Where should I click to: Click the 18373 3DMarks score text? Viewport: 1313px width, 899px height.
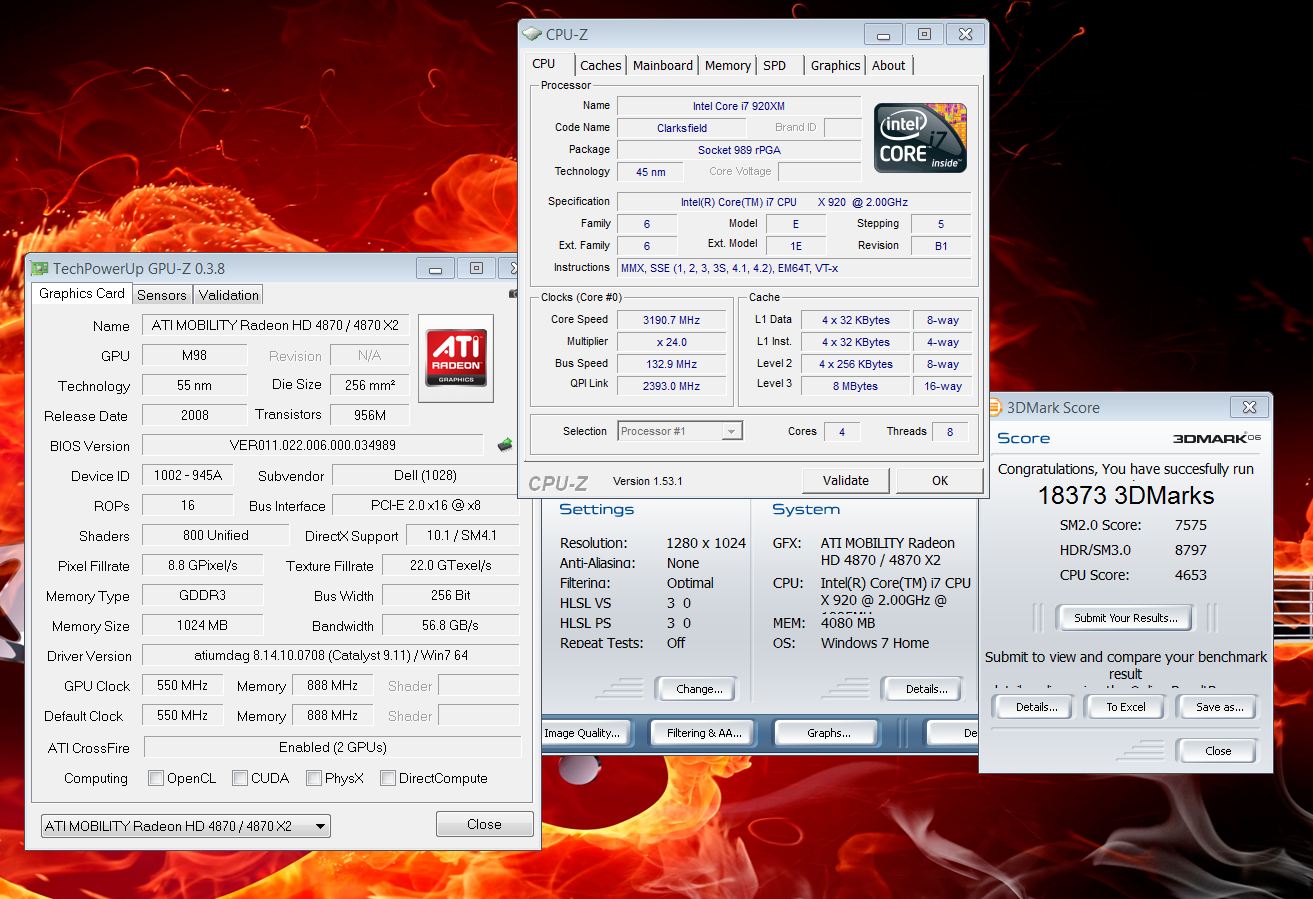click(x=1125, y=495)
